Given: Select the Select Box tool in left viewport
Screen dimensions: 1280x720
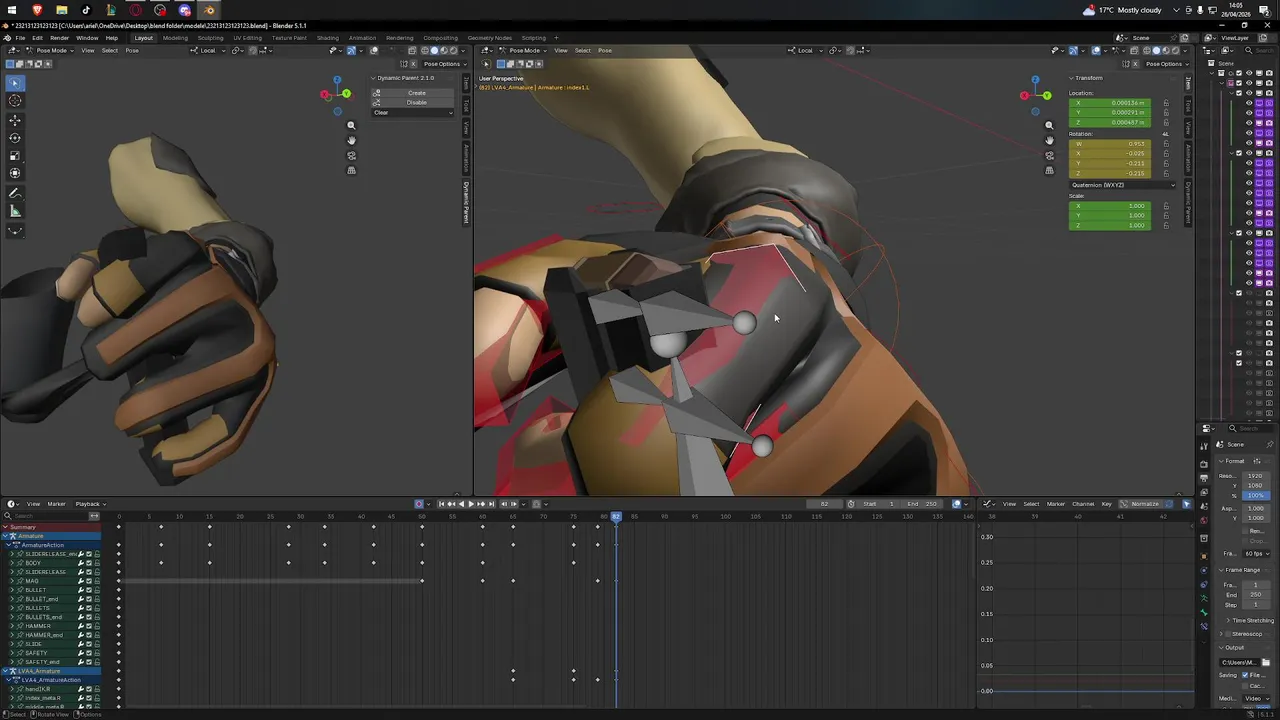Looking at the screenshot, I should coord(15,83).
